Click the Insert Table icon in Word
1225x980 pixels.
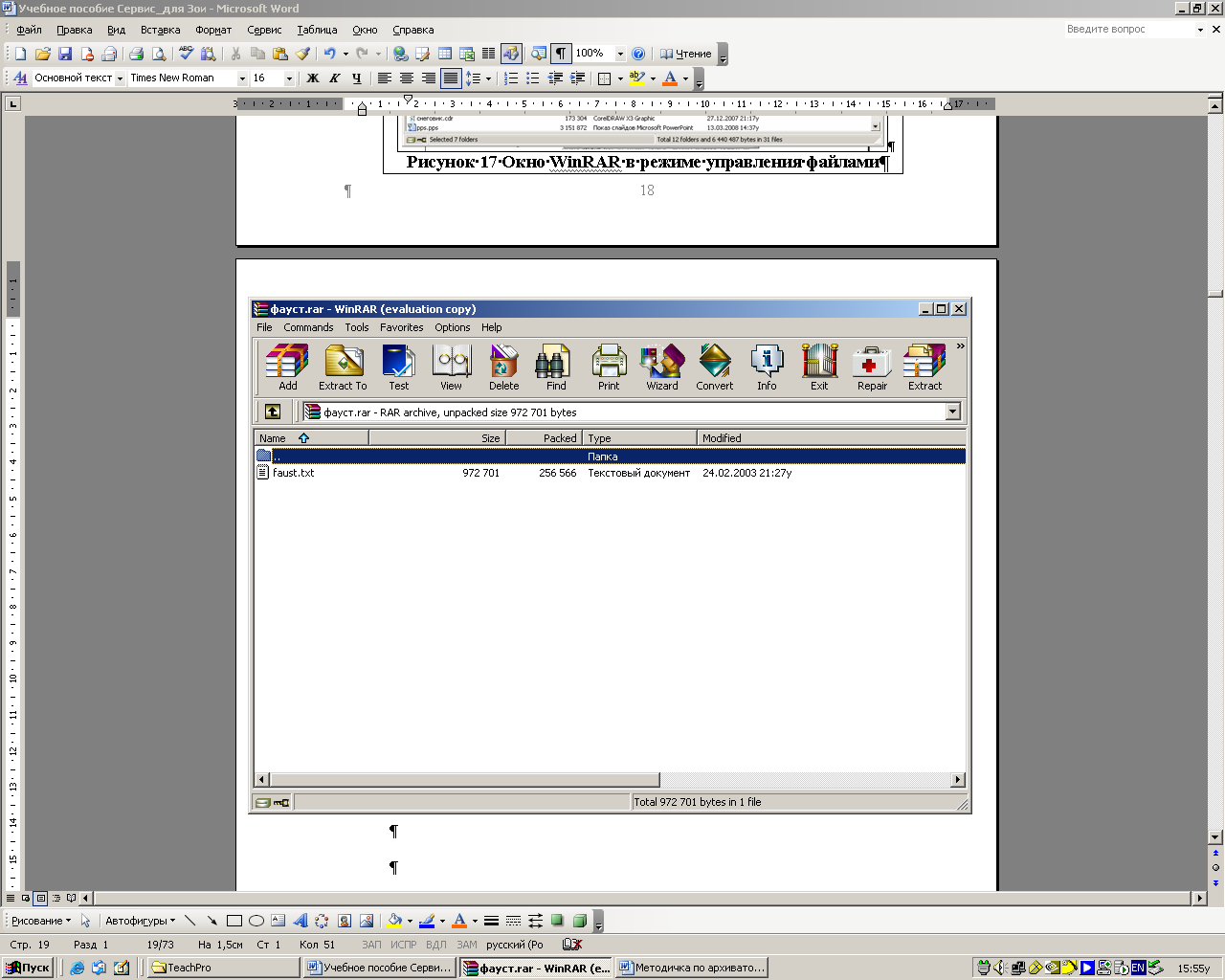tap(445, 54)
